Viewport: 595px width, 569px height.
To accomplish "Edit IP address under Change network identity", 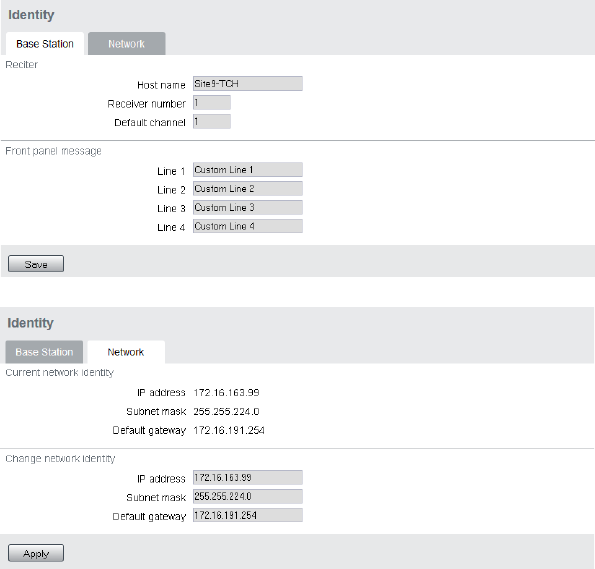I will 248,478.
